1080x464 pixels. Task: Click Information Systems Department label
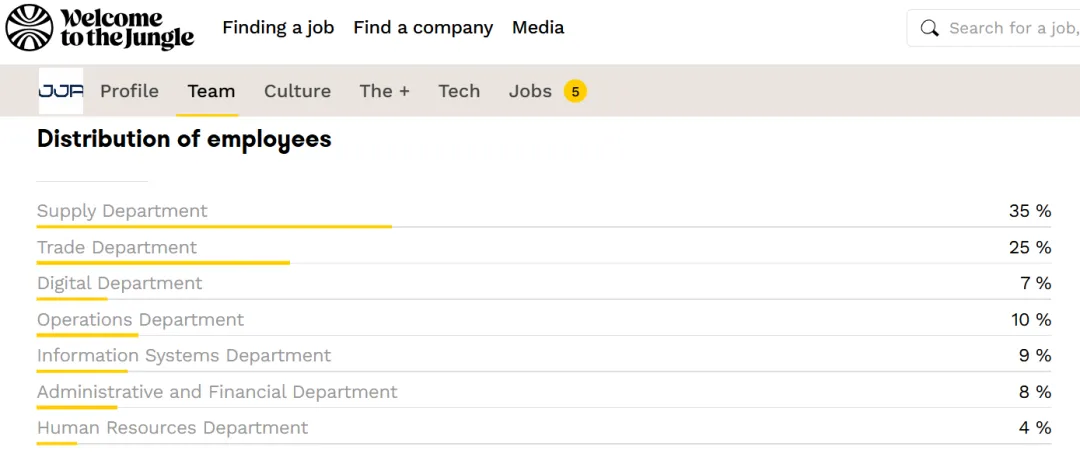tap(184, 355)
